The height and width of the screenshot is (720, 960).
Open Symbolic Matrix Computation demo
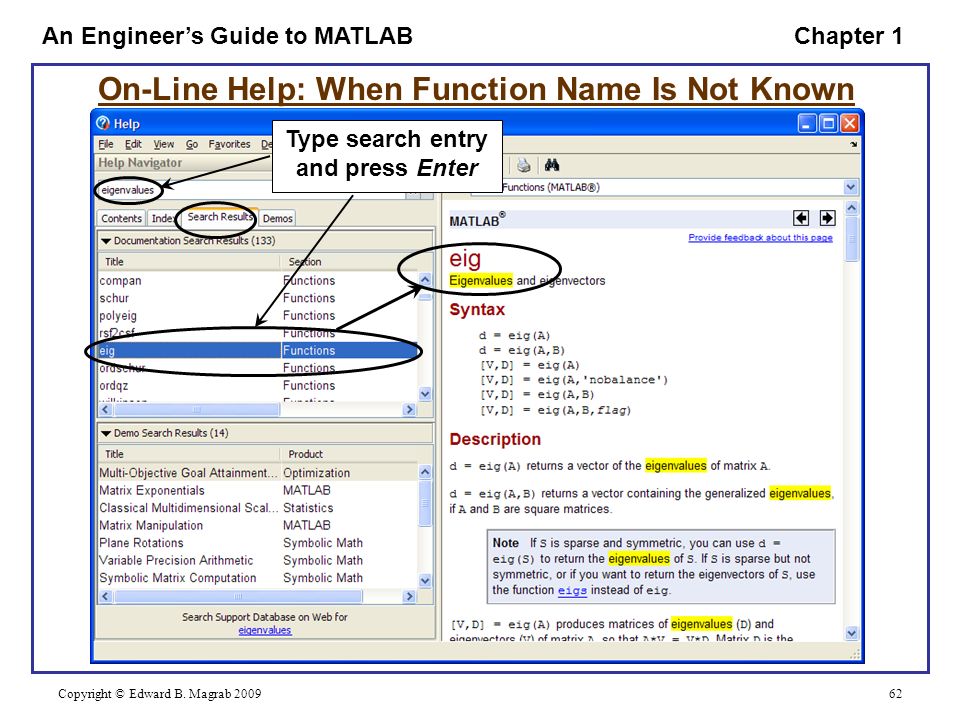257,578
